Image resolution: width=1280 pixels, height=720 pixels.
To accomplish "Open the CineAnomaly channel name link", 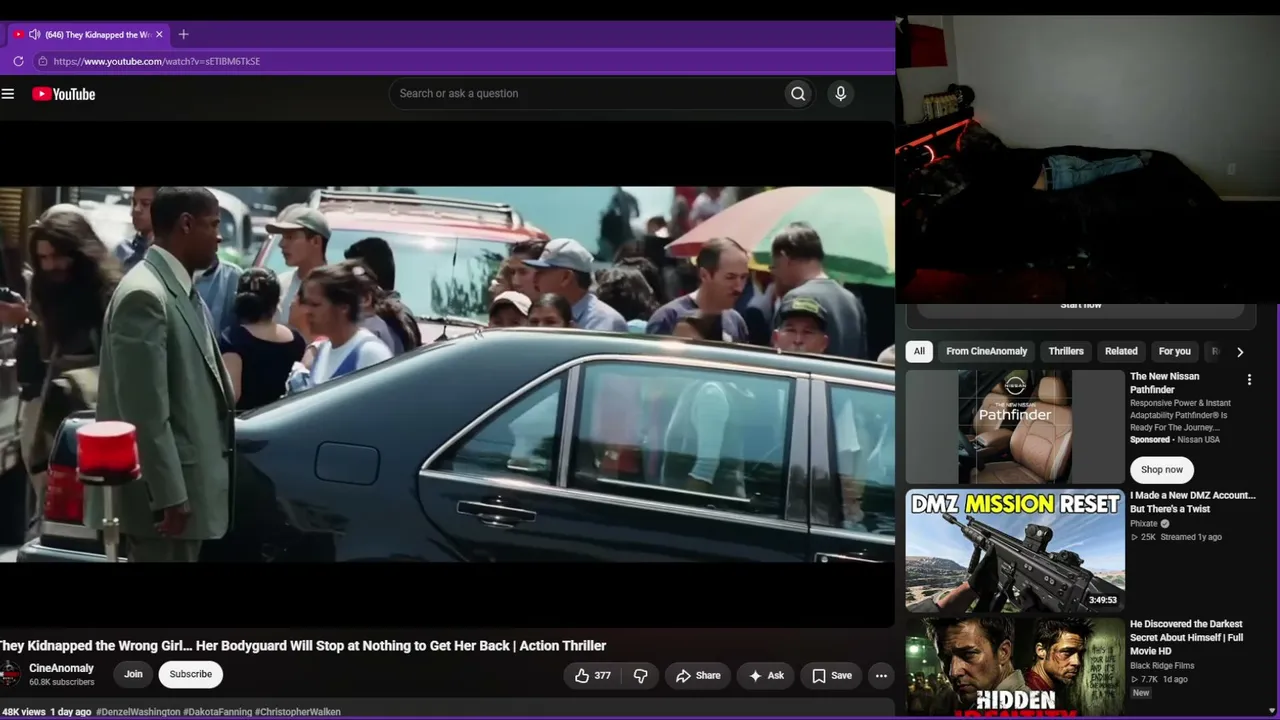I will coord(61,669).
